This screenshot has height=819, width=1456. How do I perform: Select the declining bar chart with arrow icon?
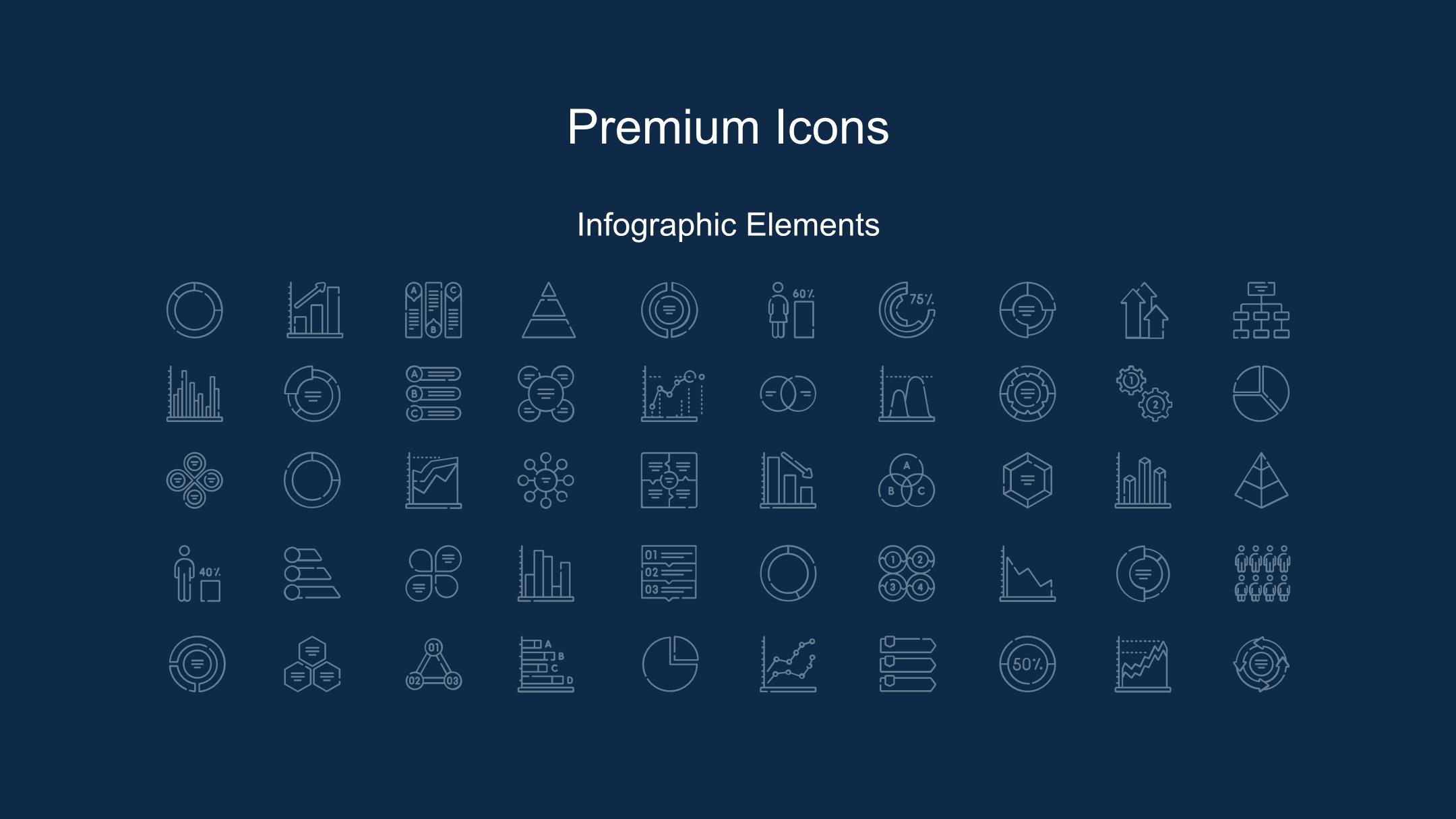point(788,480)
